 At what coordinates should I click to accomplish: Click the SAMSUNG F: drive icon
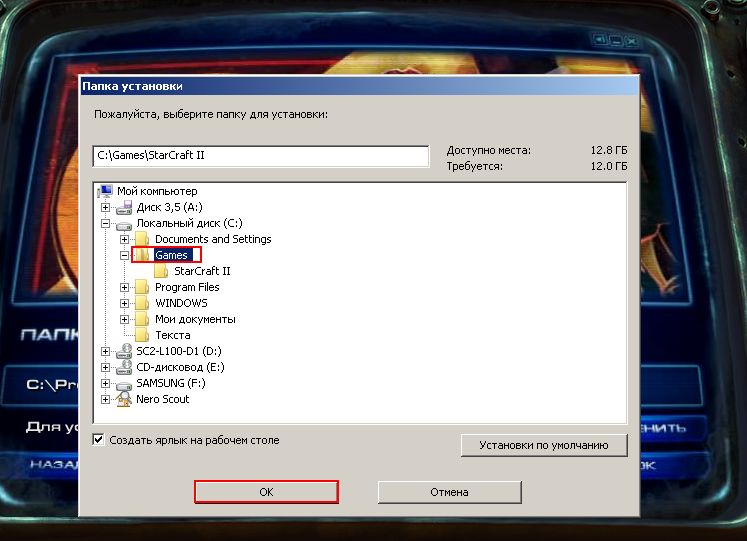124,384
